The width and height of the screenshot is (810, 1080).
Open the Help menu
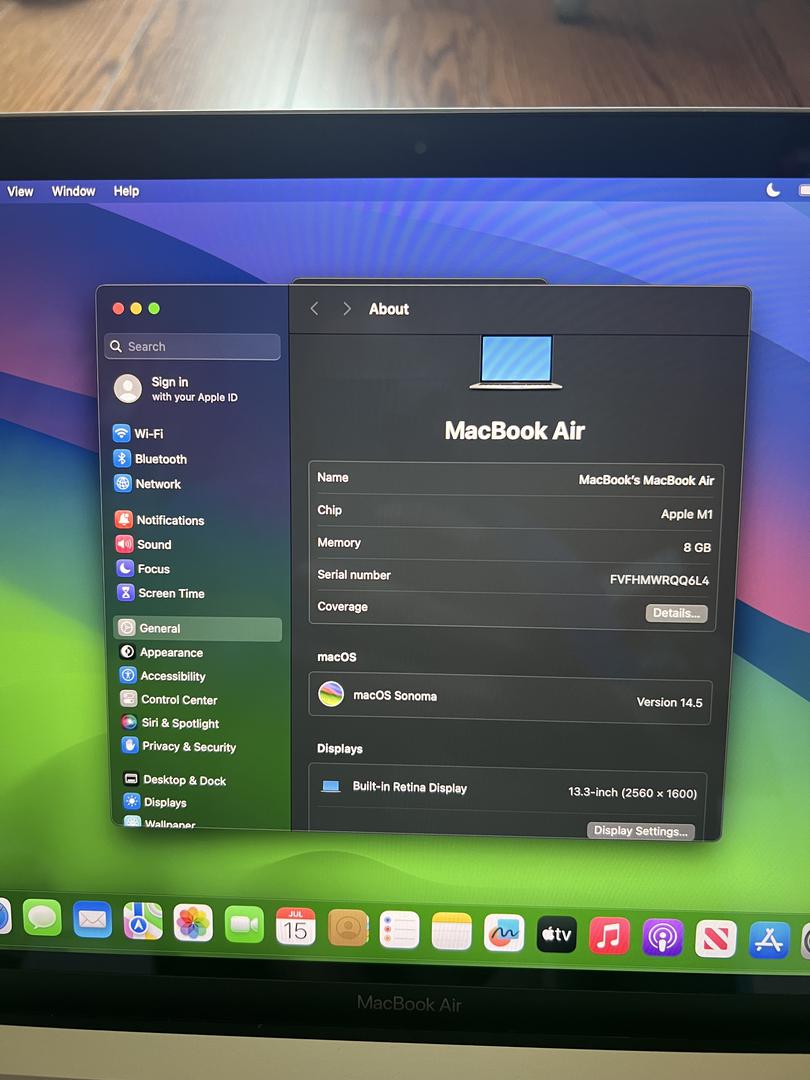tap(126, 191)
